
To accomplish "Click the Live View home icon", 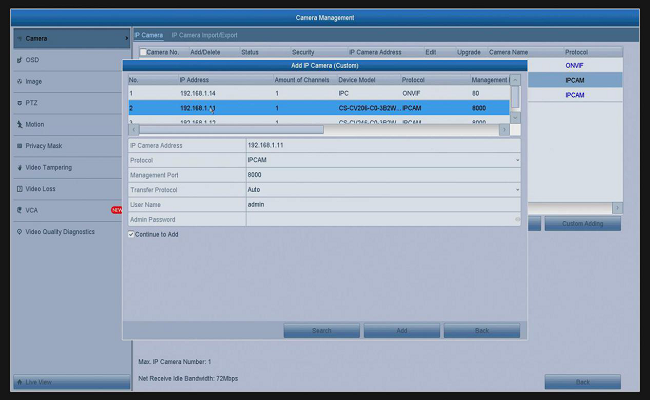I will point(19,382).
